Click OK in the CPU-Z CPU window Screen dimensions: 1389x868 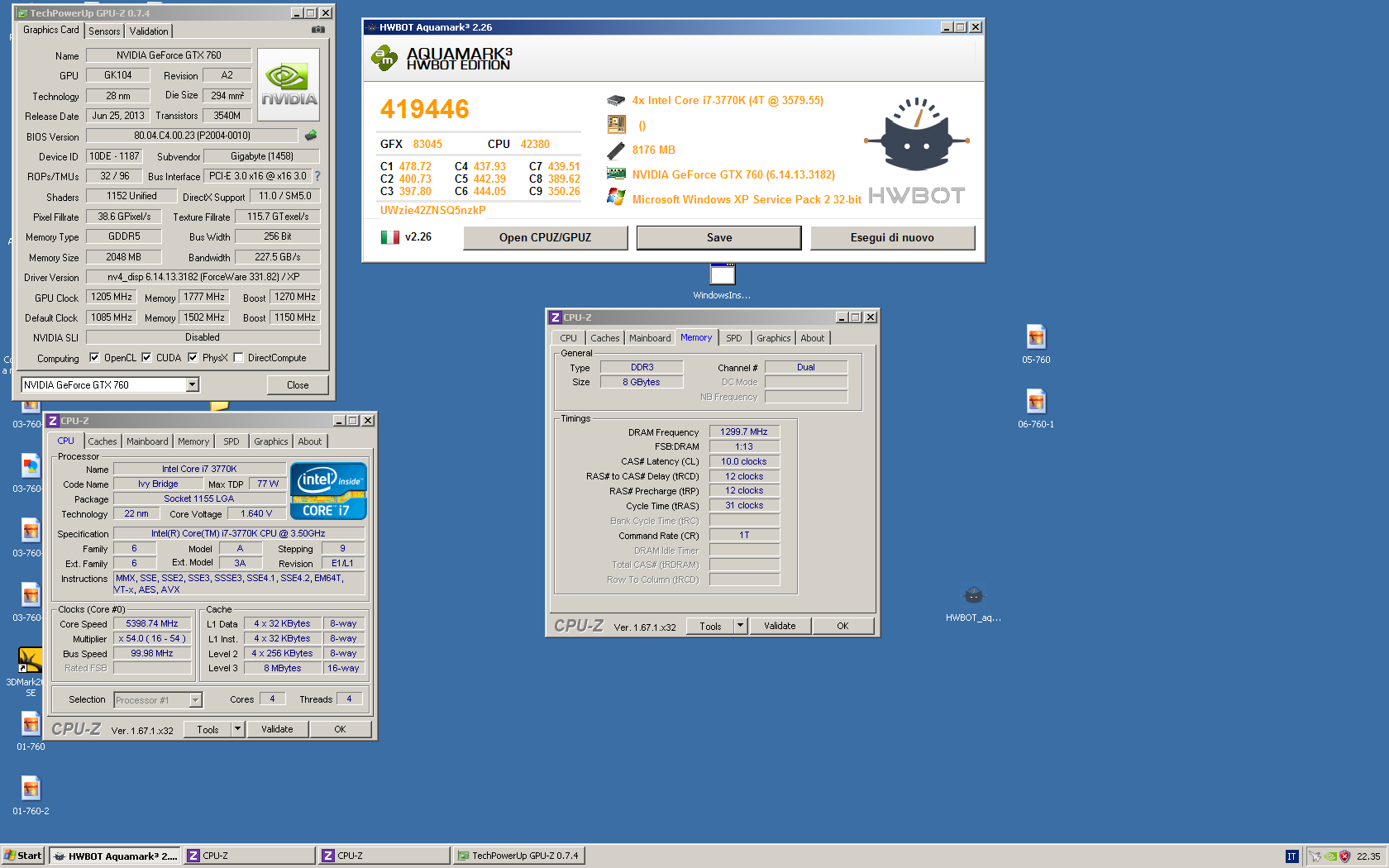click(x=340, y=729)
